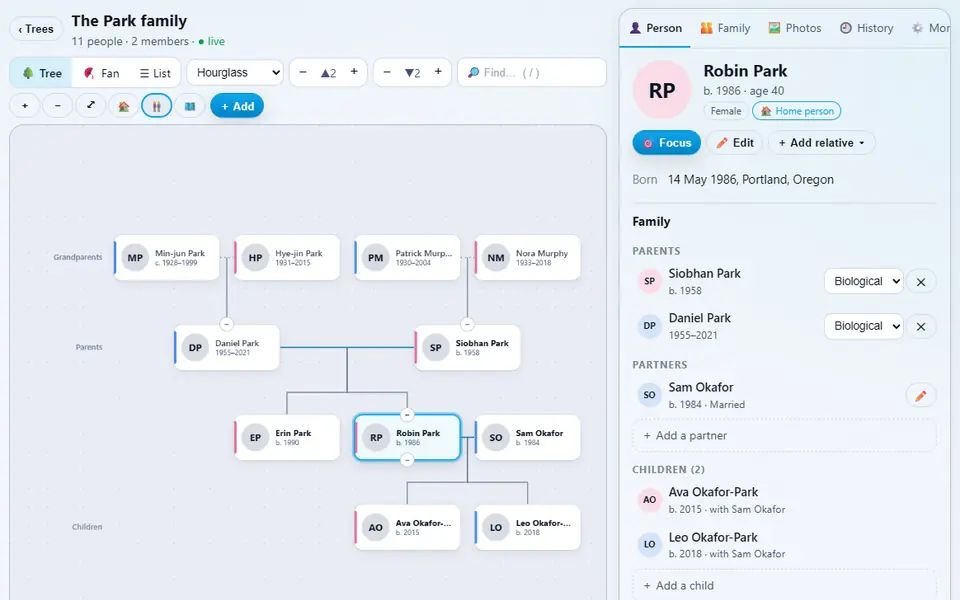Toggle the two-people couples view button

[x=157, y=106]
